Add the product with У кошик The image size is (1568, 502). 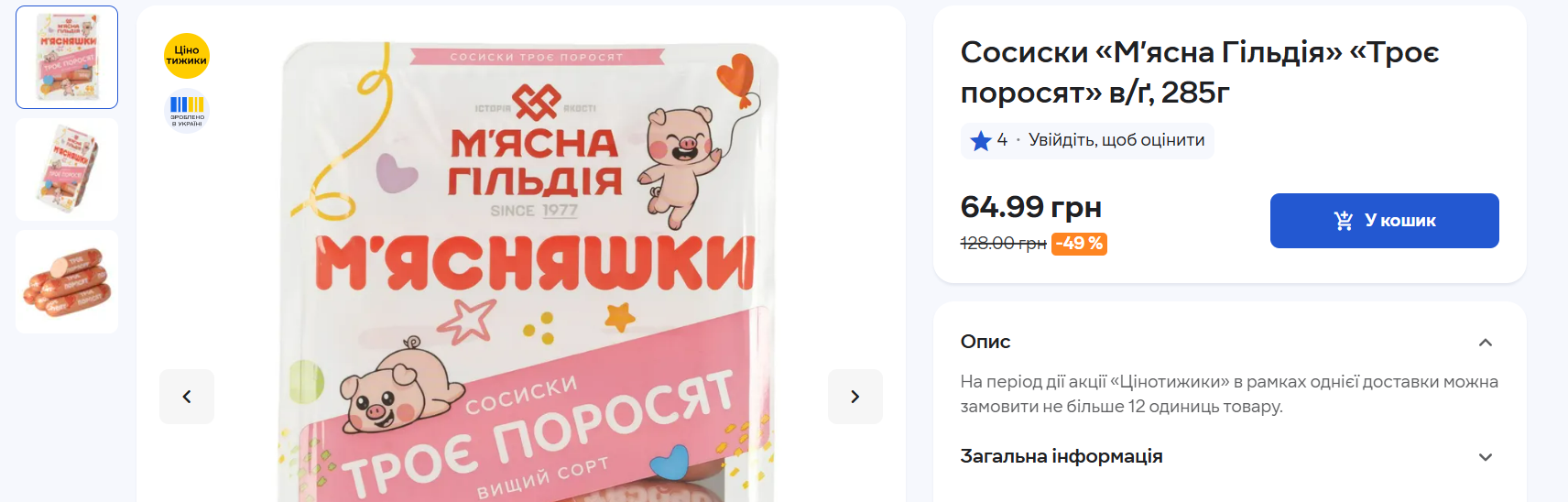(1385, 221)
